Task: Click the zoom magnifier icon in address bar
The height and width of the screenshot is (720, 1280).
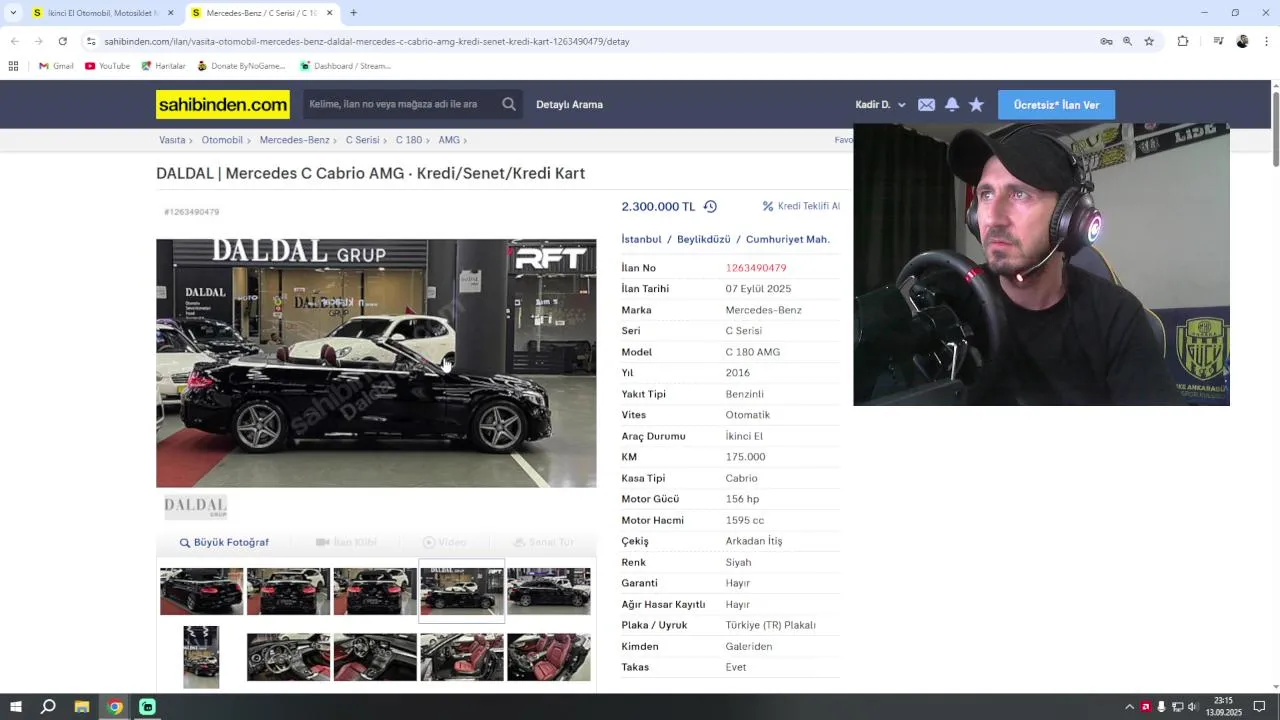Action: (x=1127, y=41)
